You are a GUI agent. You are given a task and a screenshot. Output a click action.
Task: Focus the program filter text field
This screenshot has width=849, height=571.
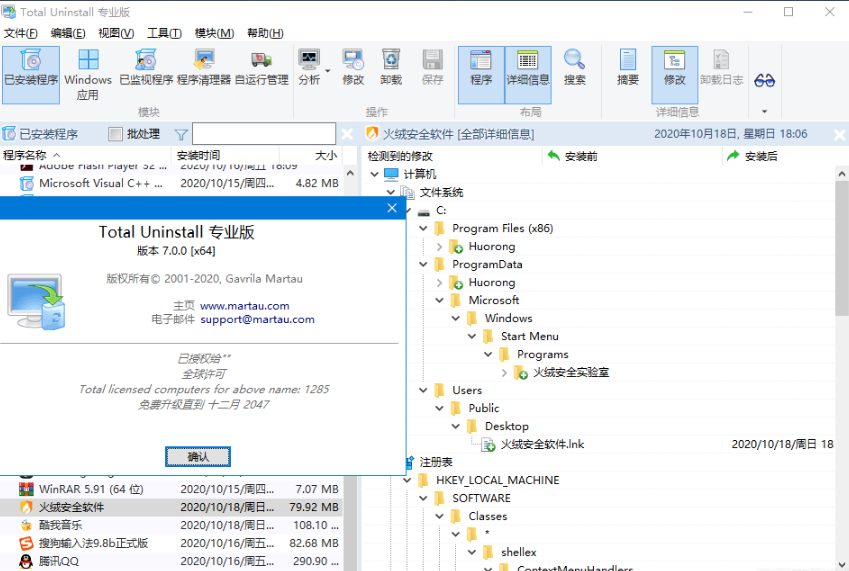pos(264,134)
